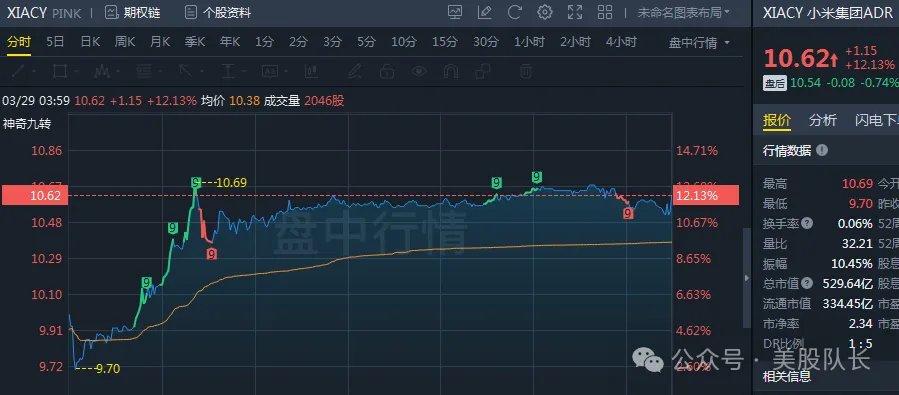This screenshot has width=899, height=395.
Task: Select the candlestick measure tool
Action: (311, 71)
